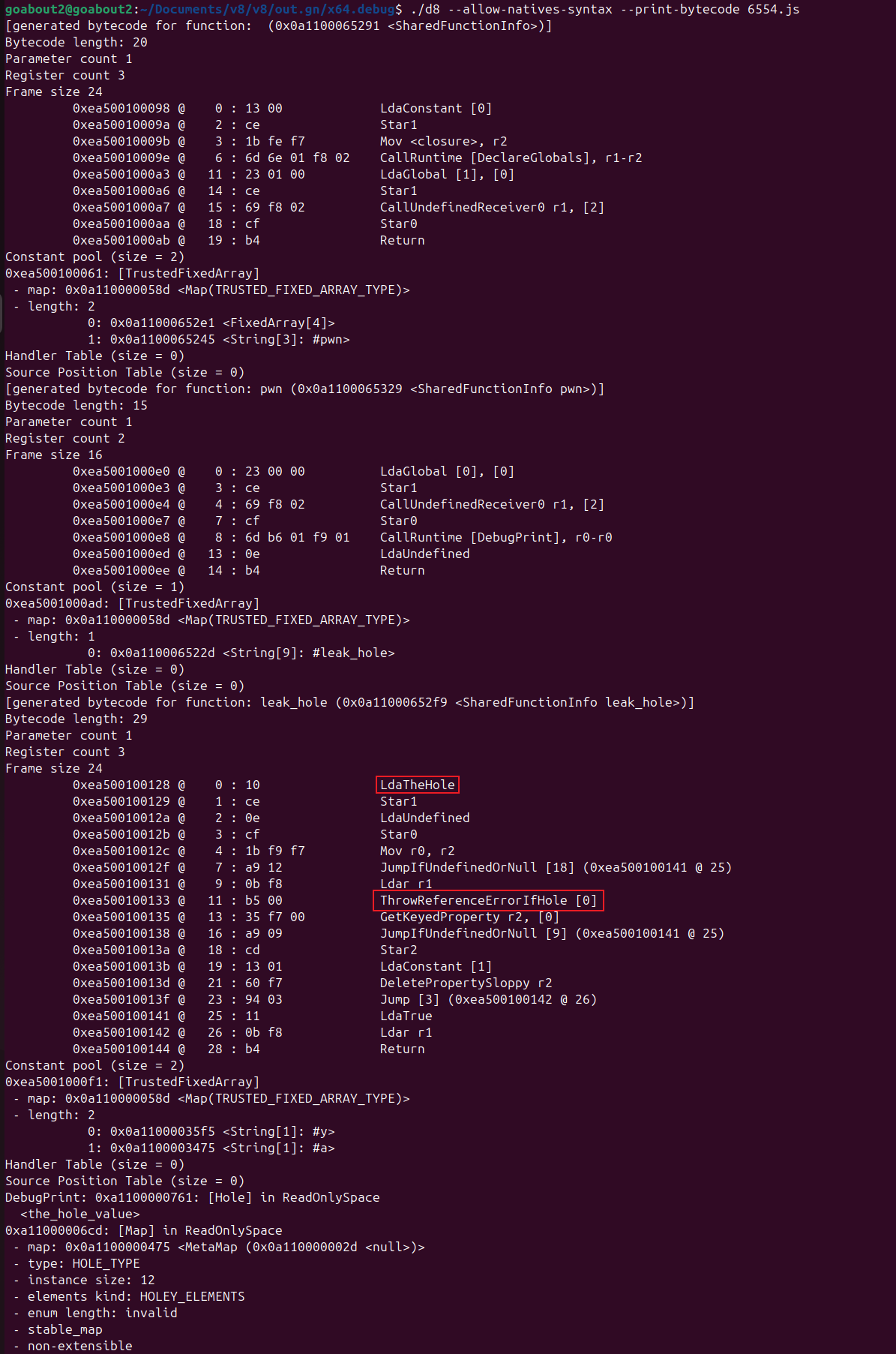The height and width of the screenshot is (1354, 896).
Task: Click the <the_hole_value> output text
Action: point(79,1214)
